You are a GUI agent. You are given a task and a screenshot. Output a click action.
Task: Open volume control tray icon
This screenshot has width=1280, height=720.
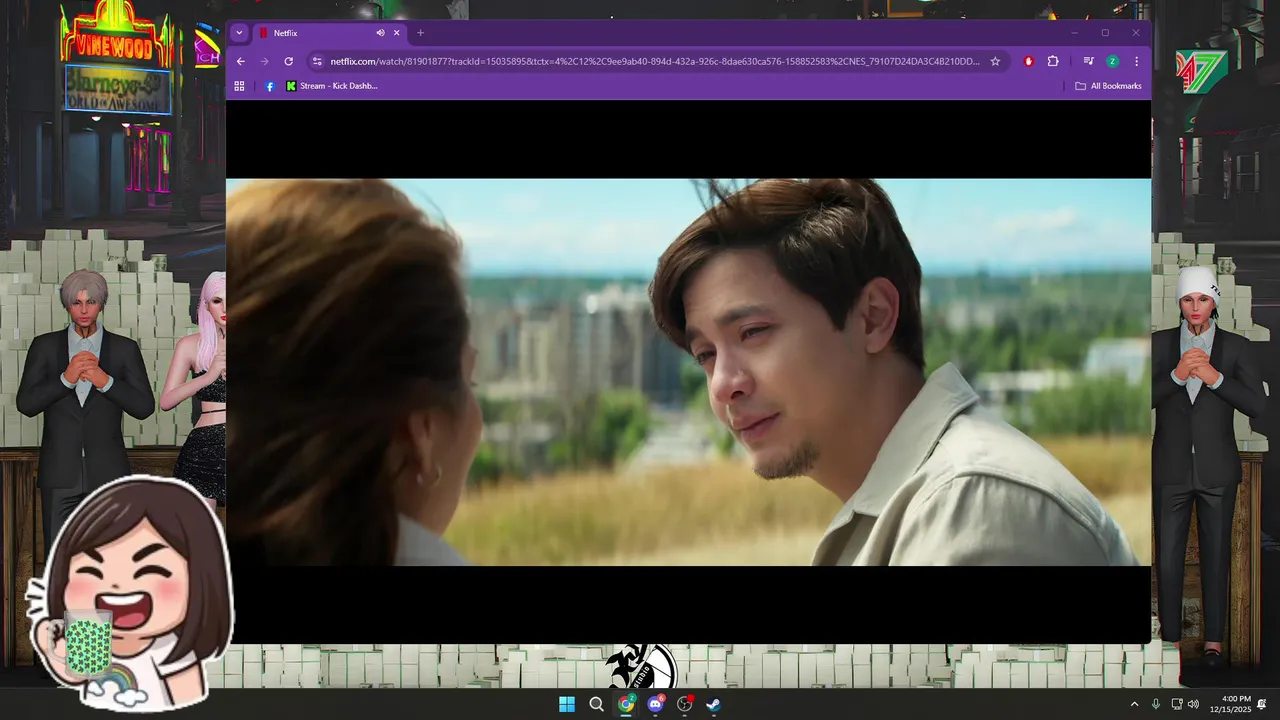point(1193,704)
